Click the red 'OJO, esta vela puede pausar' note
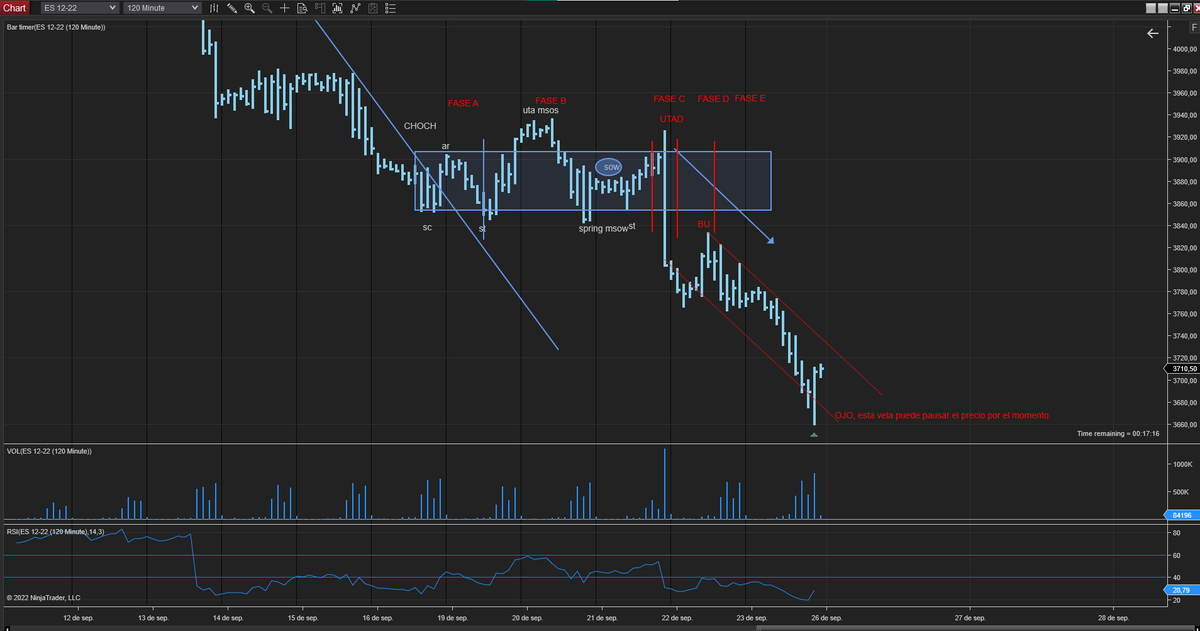Screen dimensions: 1200x631 click(942, 415)
